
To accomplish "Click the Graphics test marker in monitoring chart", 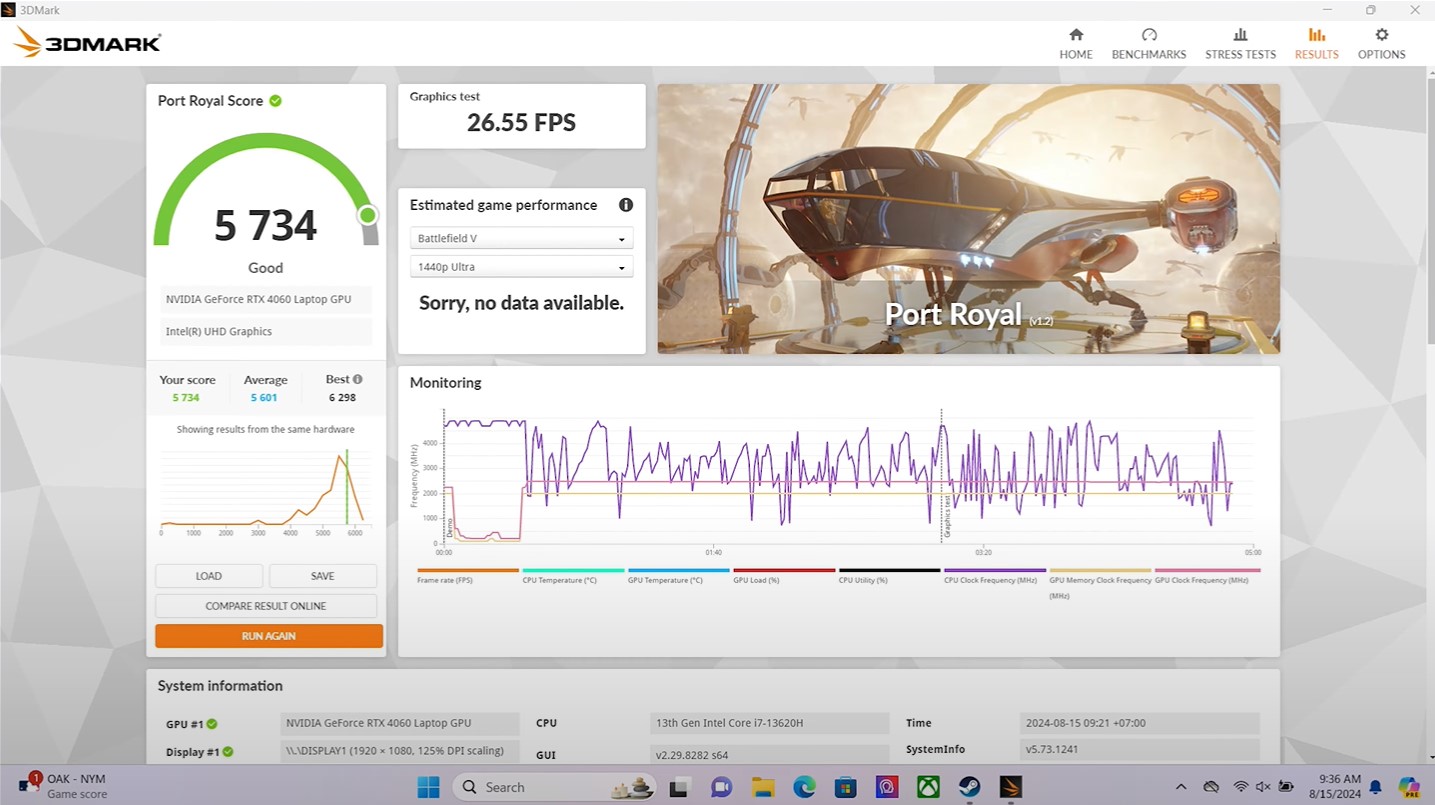I will point(948,517).
